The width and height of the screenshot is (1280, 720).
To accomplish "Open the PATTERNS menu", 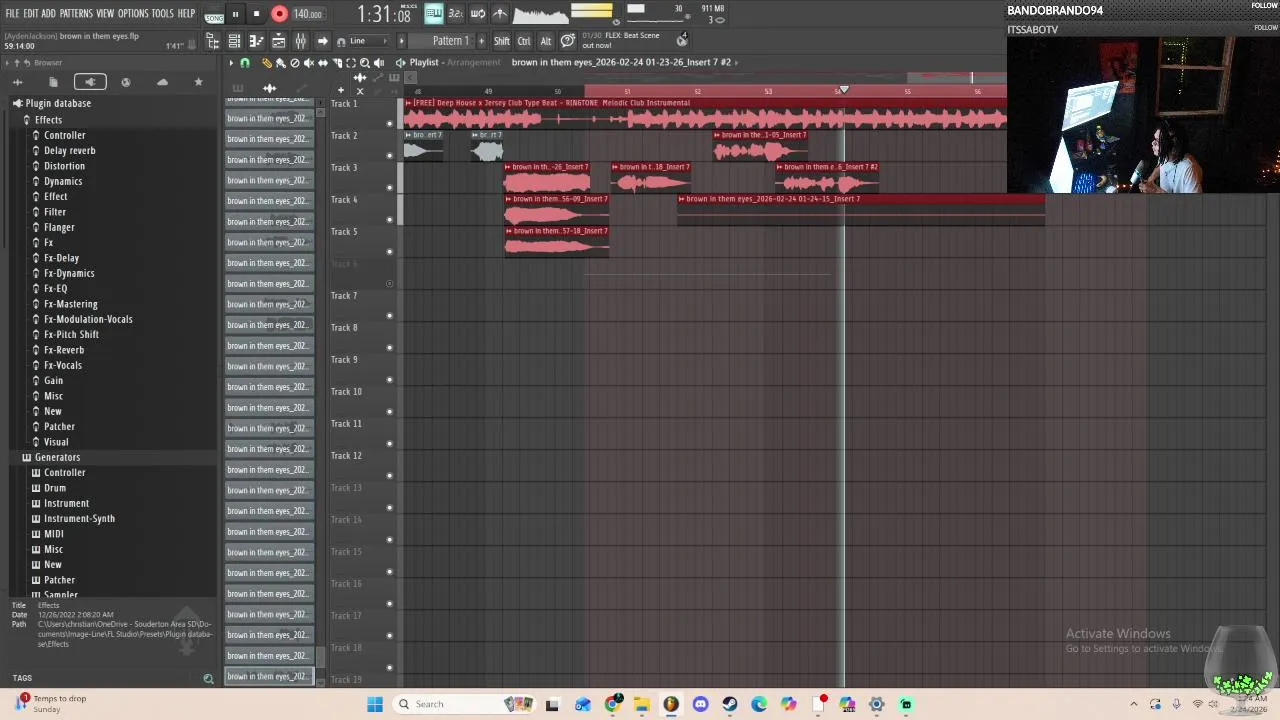I will click(x=76, y=13).
